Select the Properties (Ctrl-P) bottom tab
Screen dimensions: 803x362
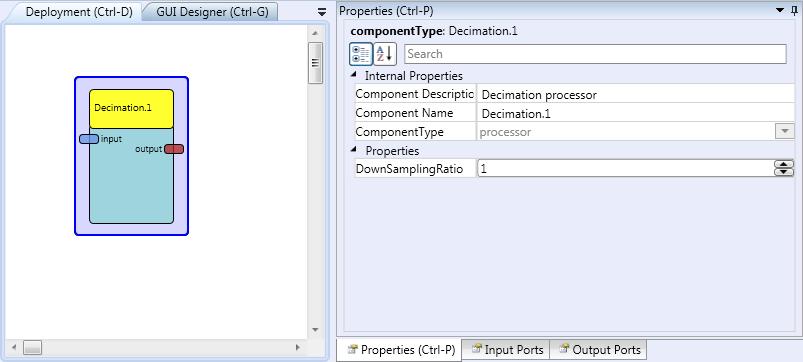(400, 350)
